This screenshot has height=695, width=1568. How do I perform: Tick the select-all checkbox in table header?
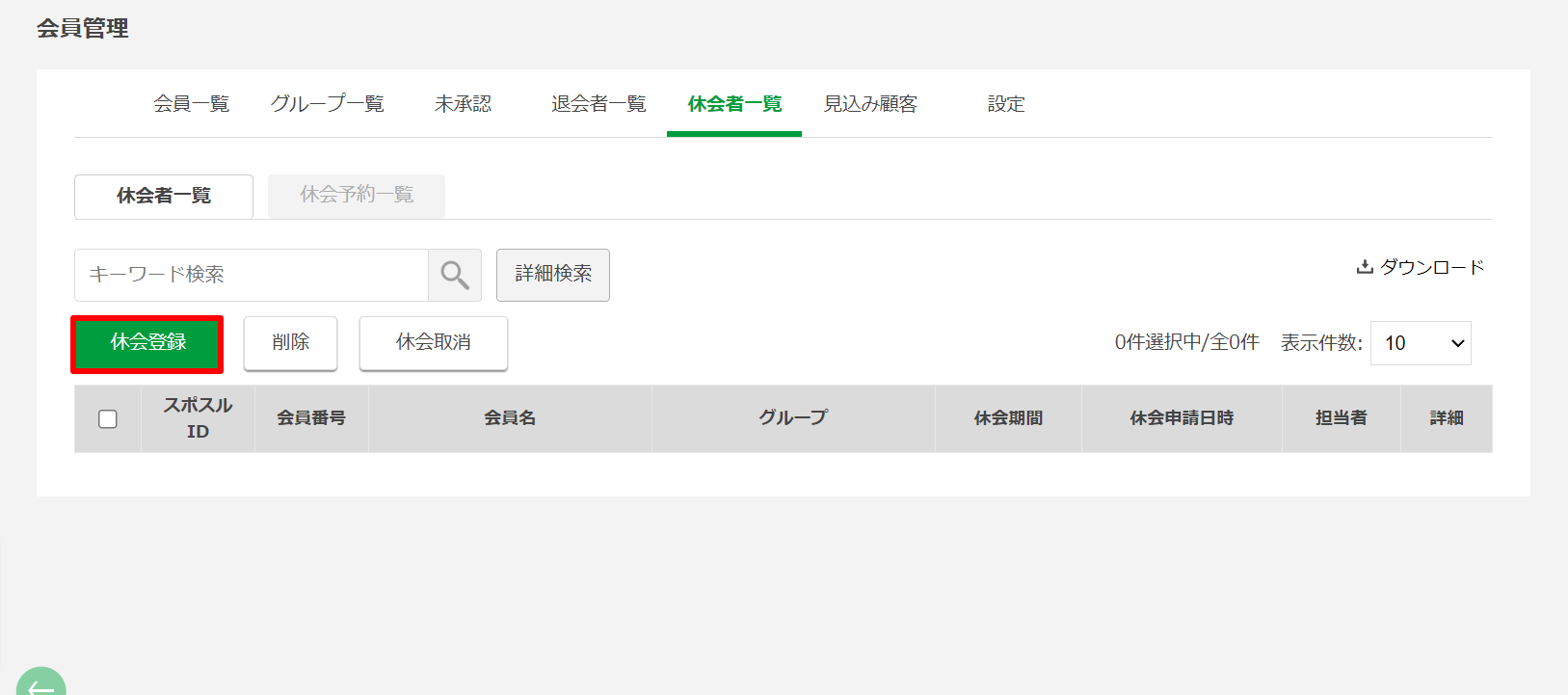[108, 419]
